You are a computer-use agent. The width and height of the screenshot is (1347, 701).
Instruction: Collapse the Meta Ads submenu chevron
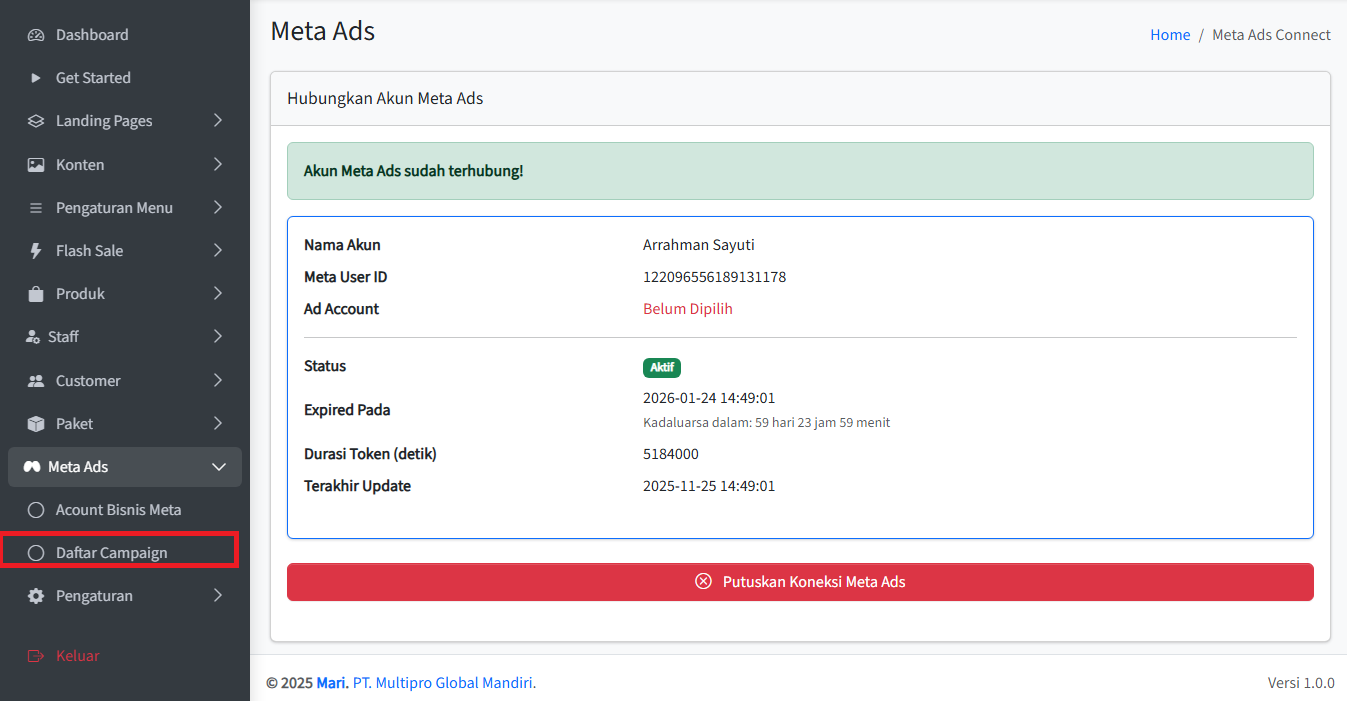coord(219,467)
